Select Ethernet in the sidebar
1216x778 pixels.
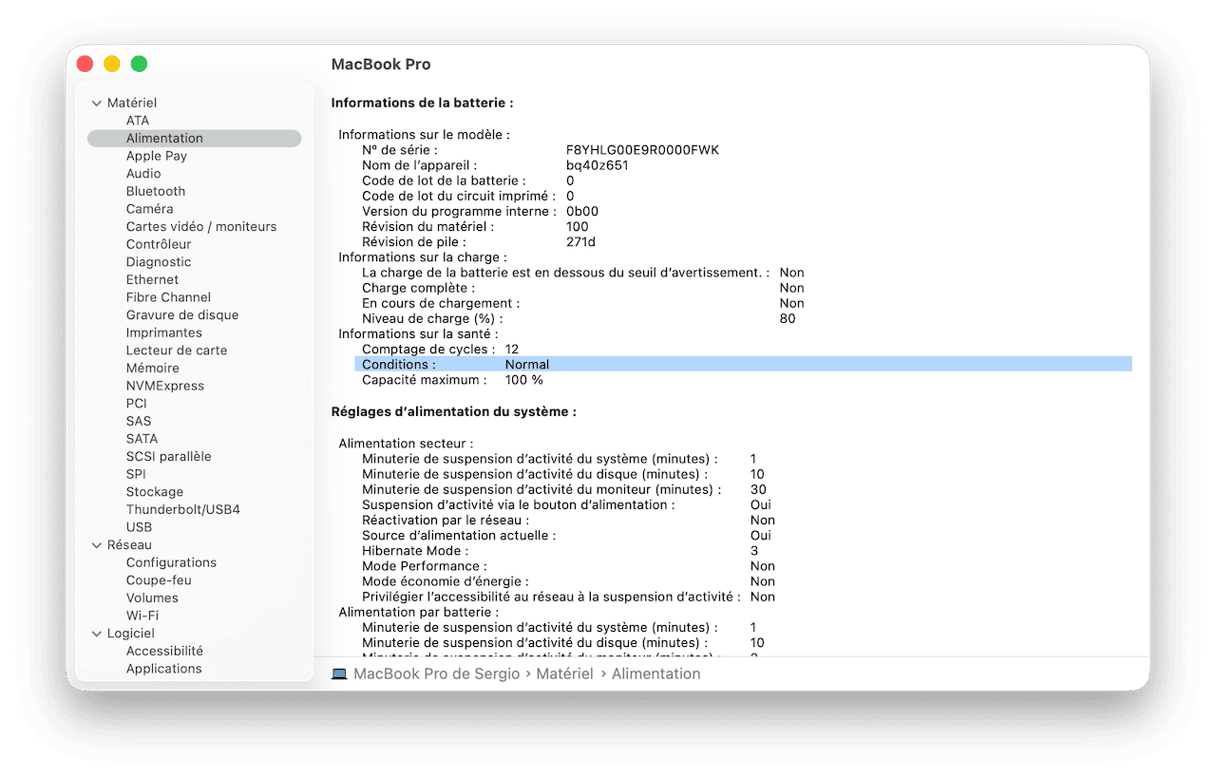click(x=152, y=279)
